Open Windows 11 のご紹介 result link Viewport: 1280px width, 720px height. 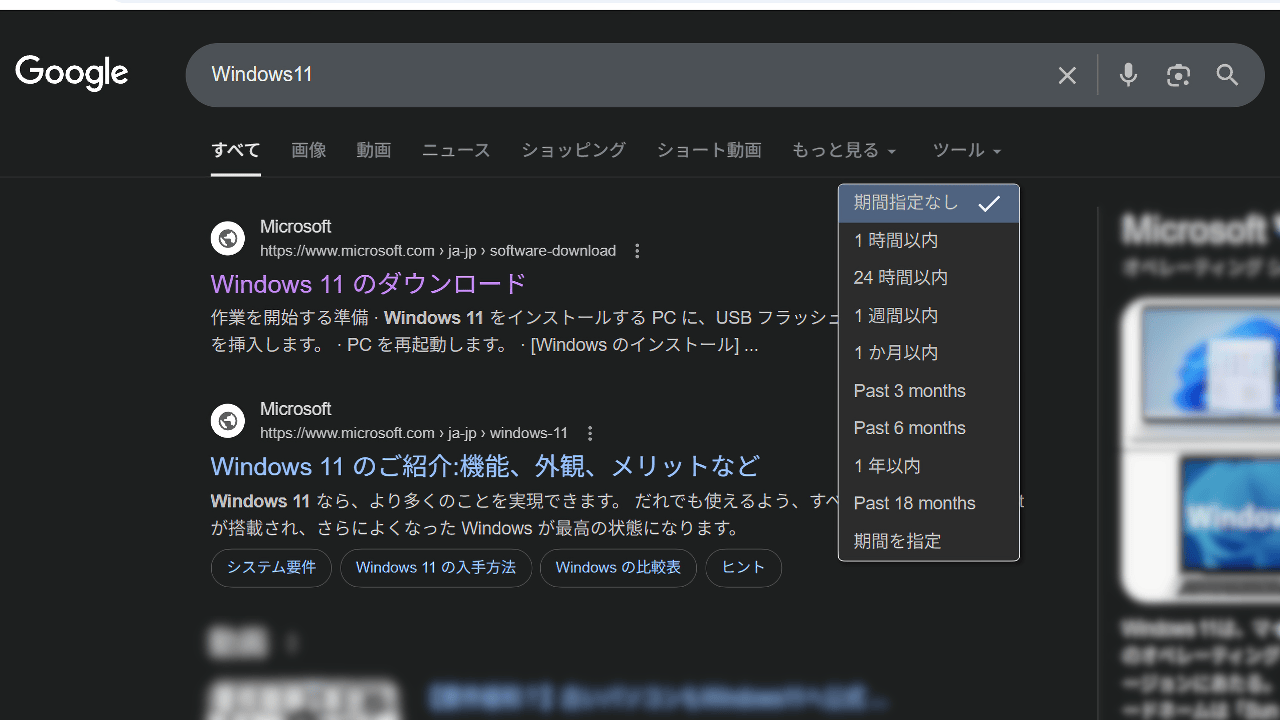485,466
